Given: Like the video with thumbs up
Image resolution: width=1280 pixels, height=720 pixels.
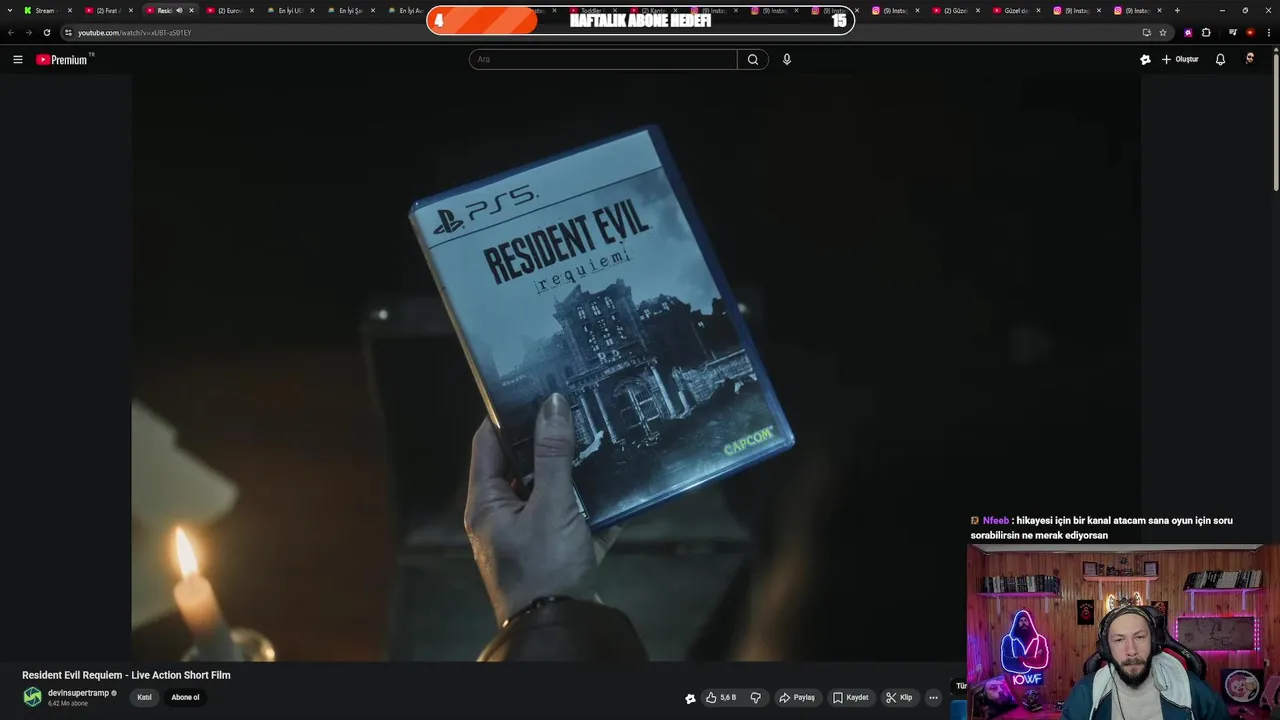Looking at the screenshot, I should tap(721, 698).
